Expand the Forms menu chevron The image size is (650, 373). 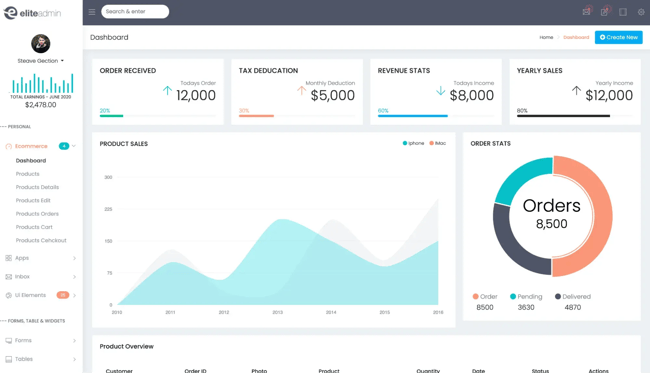75,341
